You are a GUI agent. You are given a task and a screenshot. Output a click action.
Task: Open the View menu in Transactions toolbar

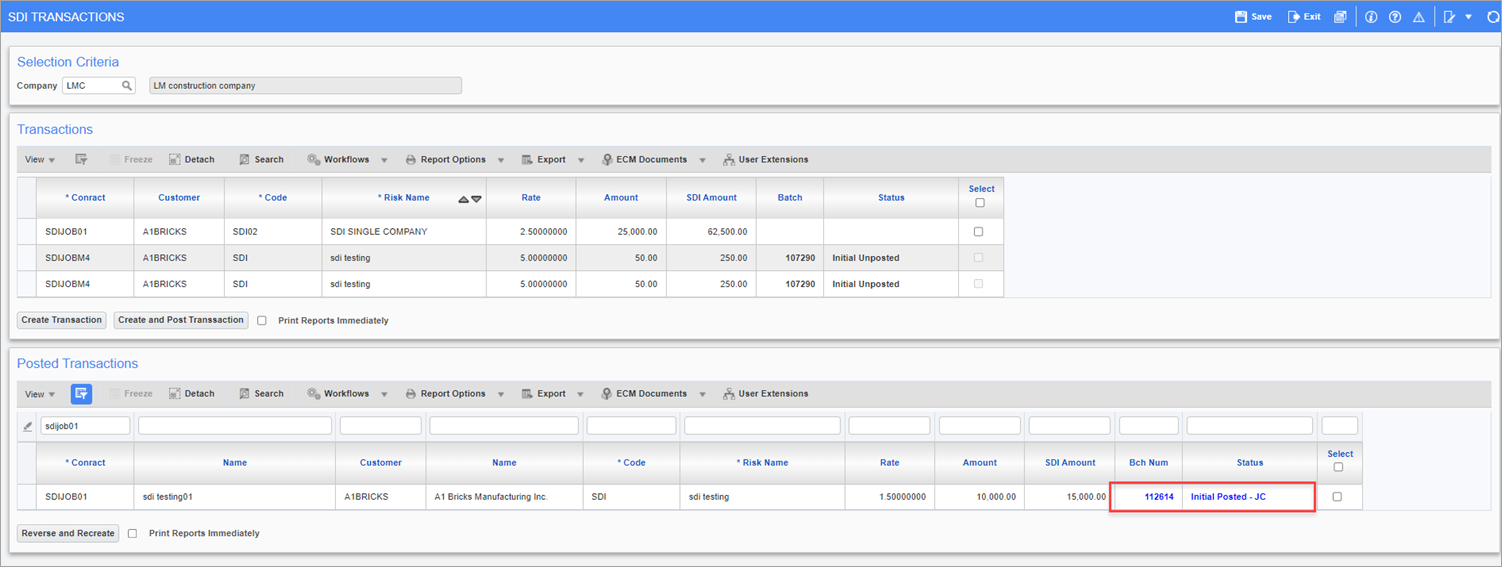pos(39,160)
